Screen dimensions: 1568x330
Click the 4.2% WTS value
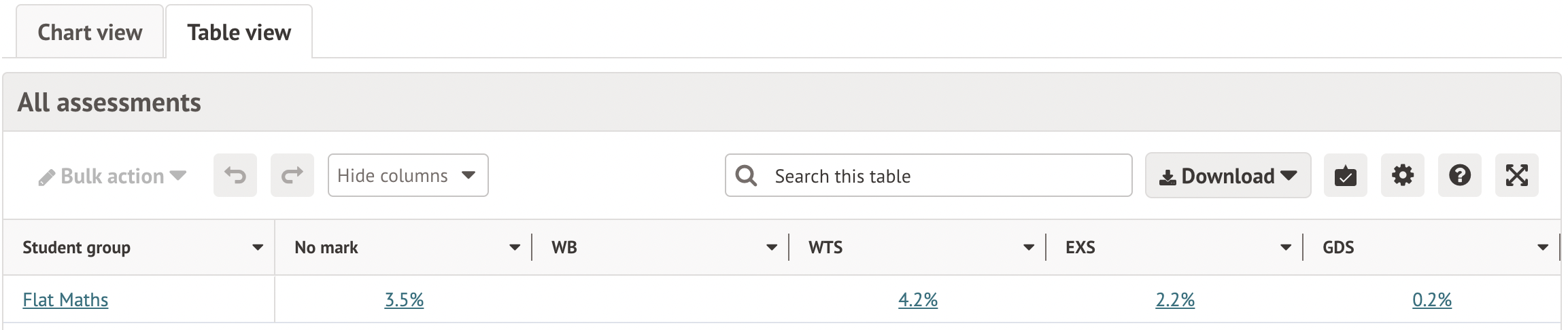pos(918,300)
